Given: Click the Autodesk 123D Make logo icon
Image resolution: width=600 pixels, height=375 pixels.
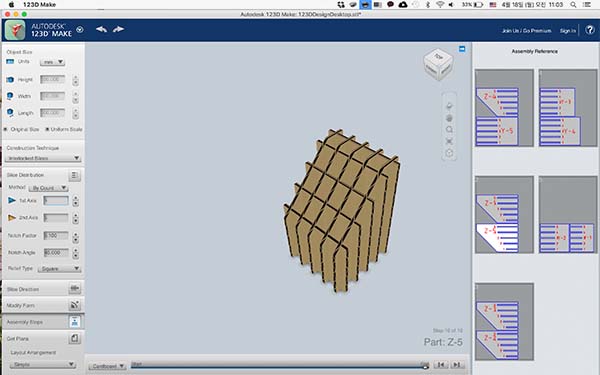Looking at the screenshot, I should [x=15, y=30].
